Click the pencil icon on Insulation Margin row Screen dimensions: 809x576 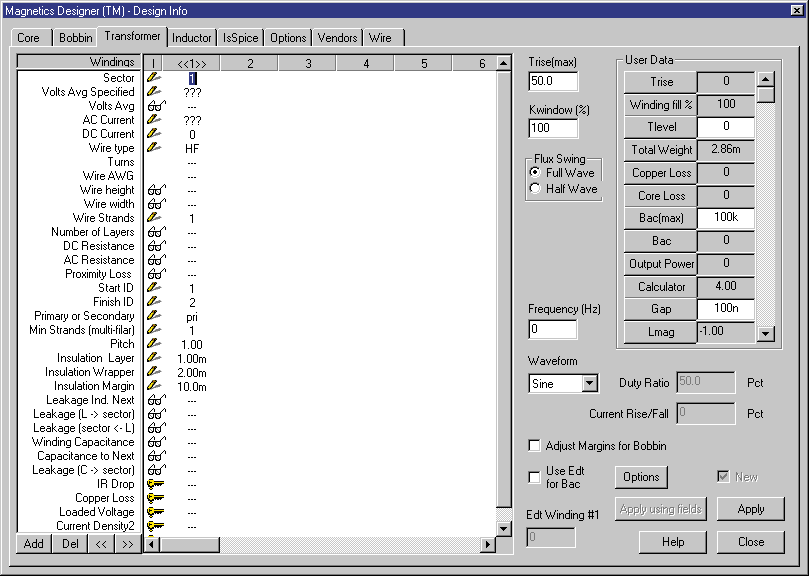pyautogui.click(x=156, y=385)
